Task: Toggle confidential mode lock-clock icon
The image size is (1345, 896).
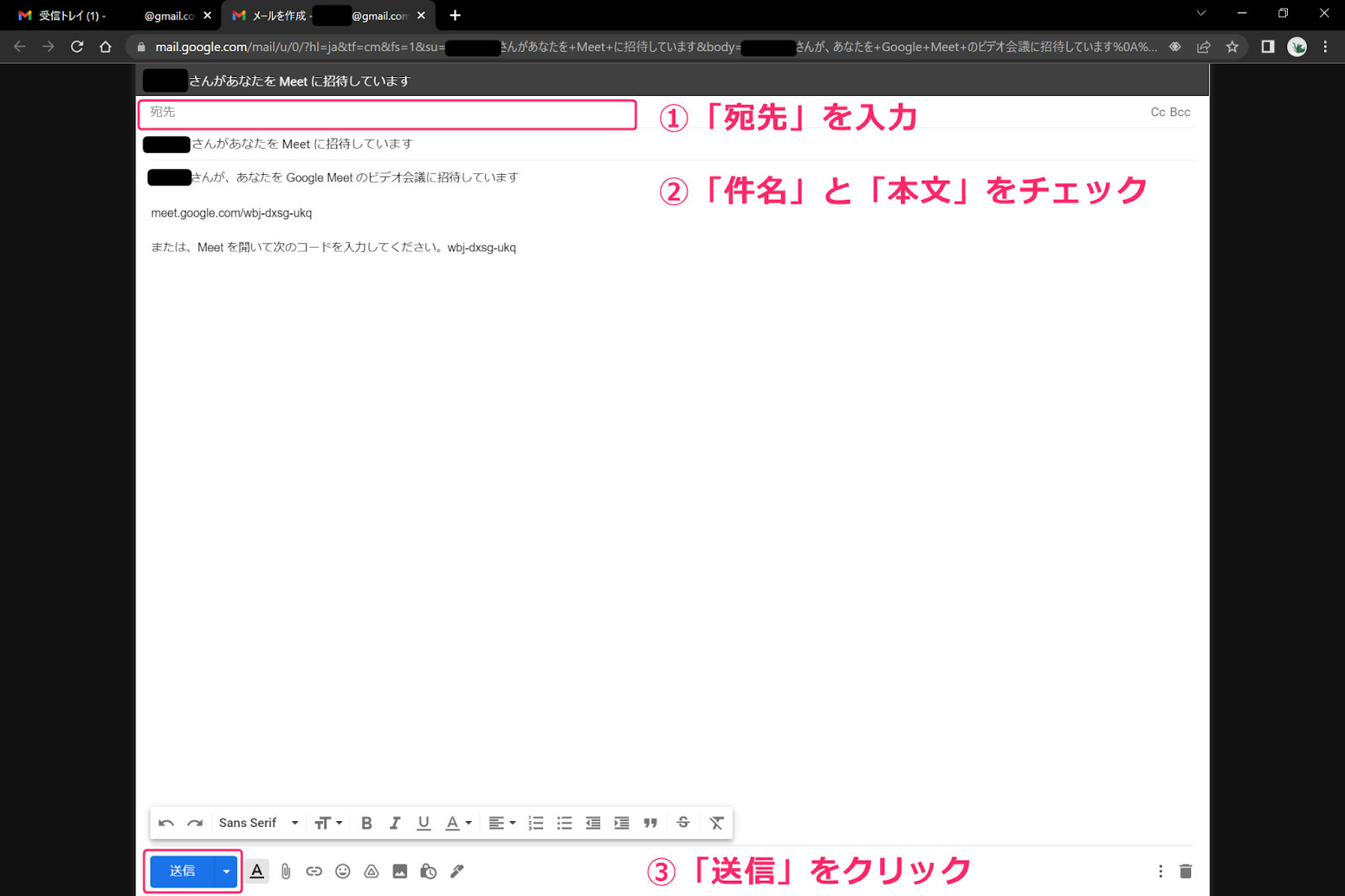Action: [x=429, y=871]
